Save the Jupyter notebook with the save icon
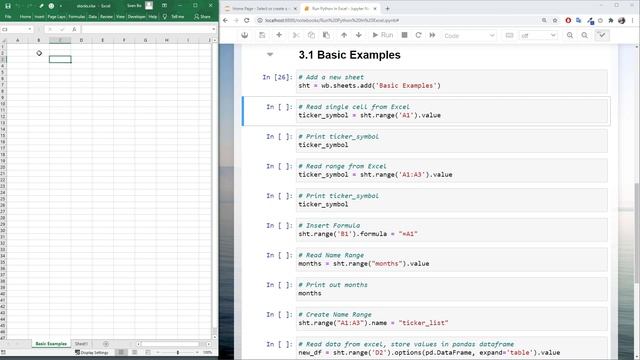The image size is (640, 360). click(x=262, y=36)
